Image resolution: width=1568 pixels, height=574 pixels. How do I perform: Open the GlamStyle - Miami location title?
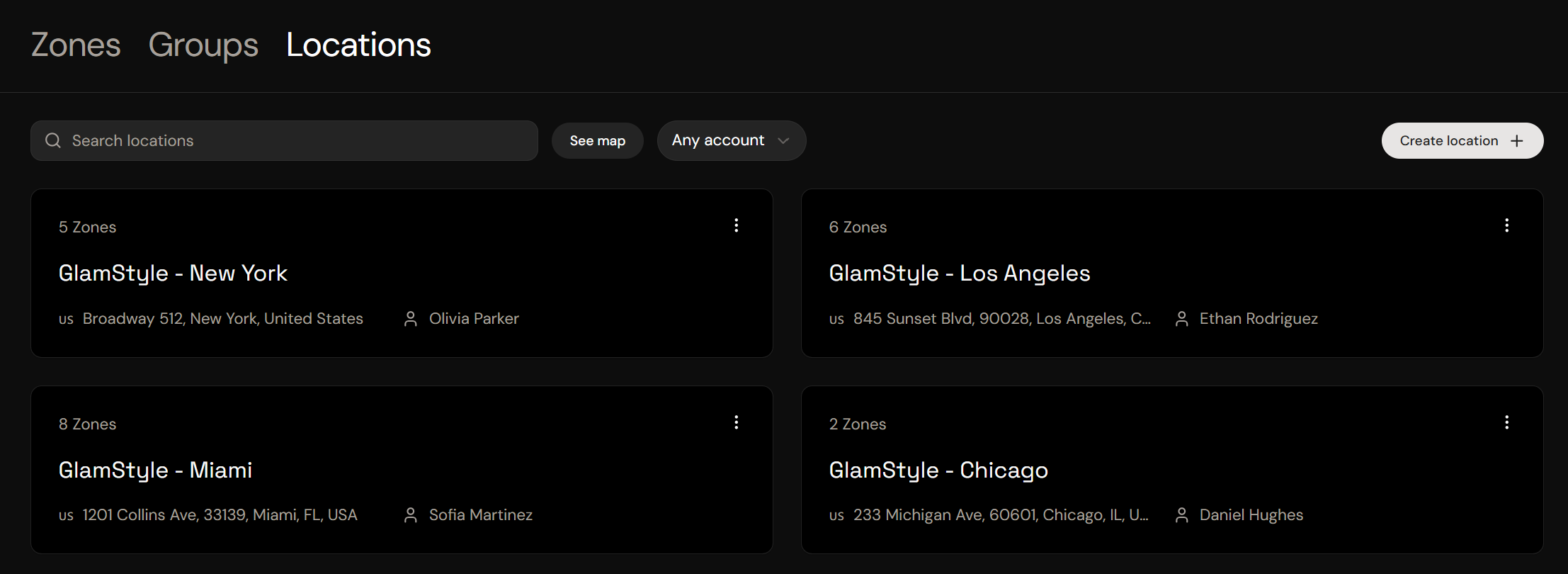click(x=155, y=470)
